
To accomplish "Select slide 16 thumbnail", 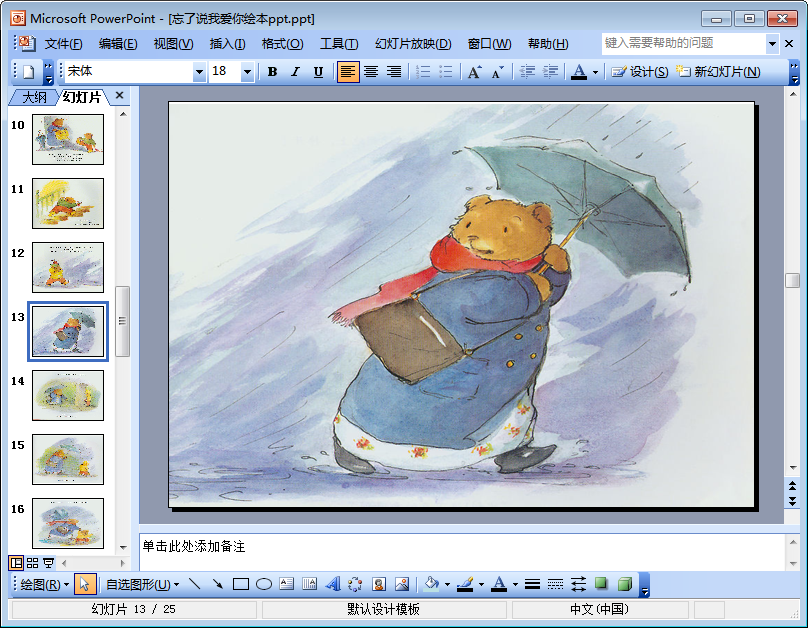I will coord(68,523).
